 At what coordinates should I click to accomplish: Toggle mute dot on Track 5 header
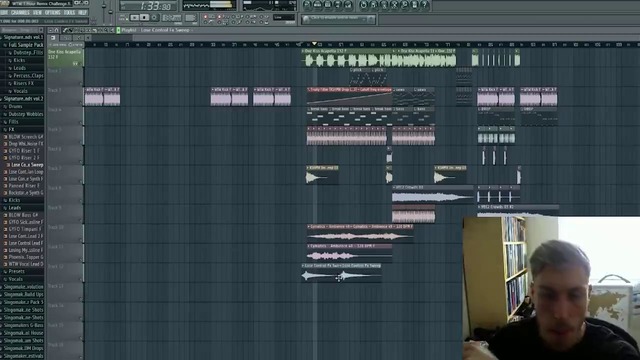point(81,142)
